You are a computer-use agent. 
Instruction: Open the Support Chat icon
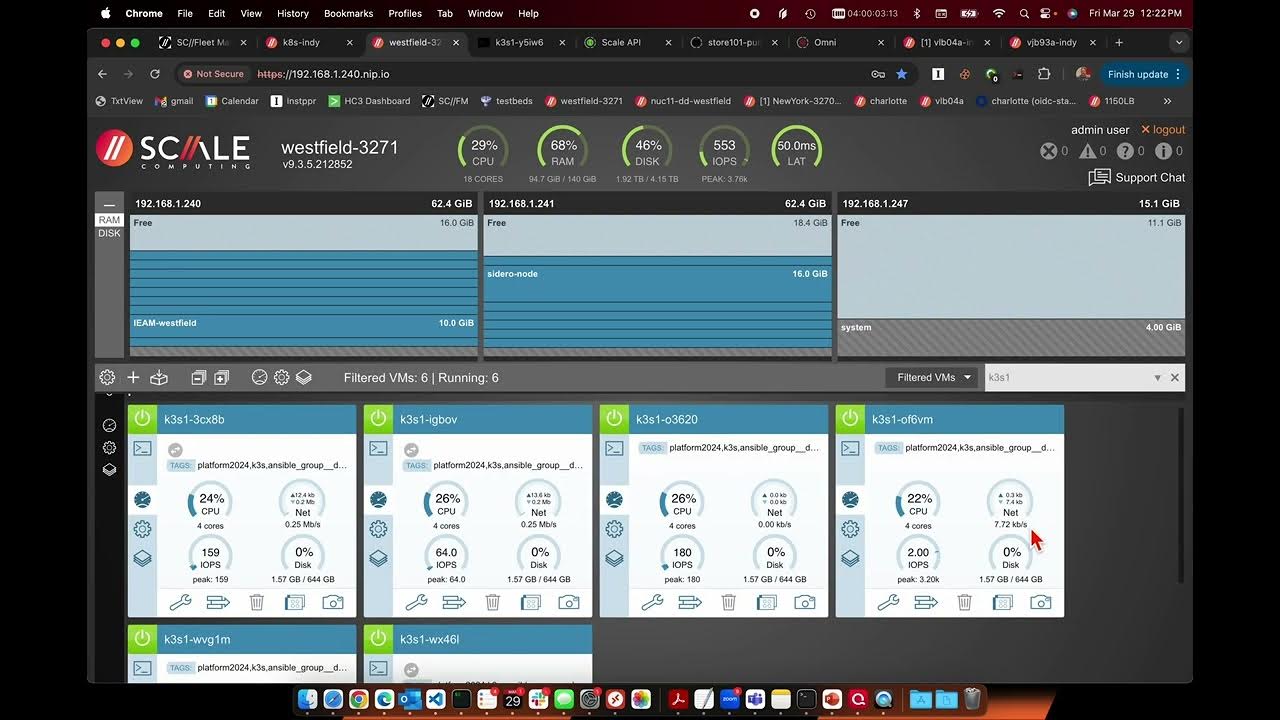pos(1099,177)
